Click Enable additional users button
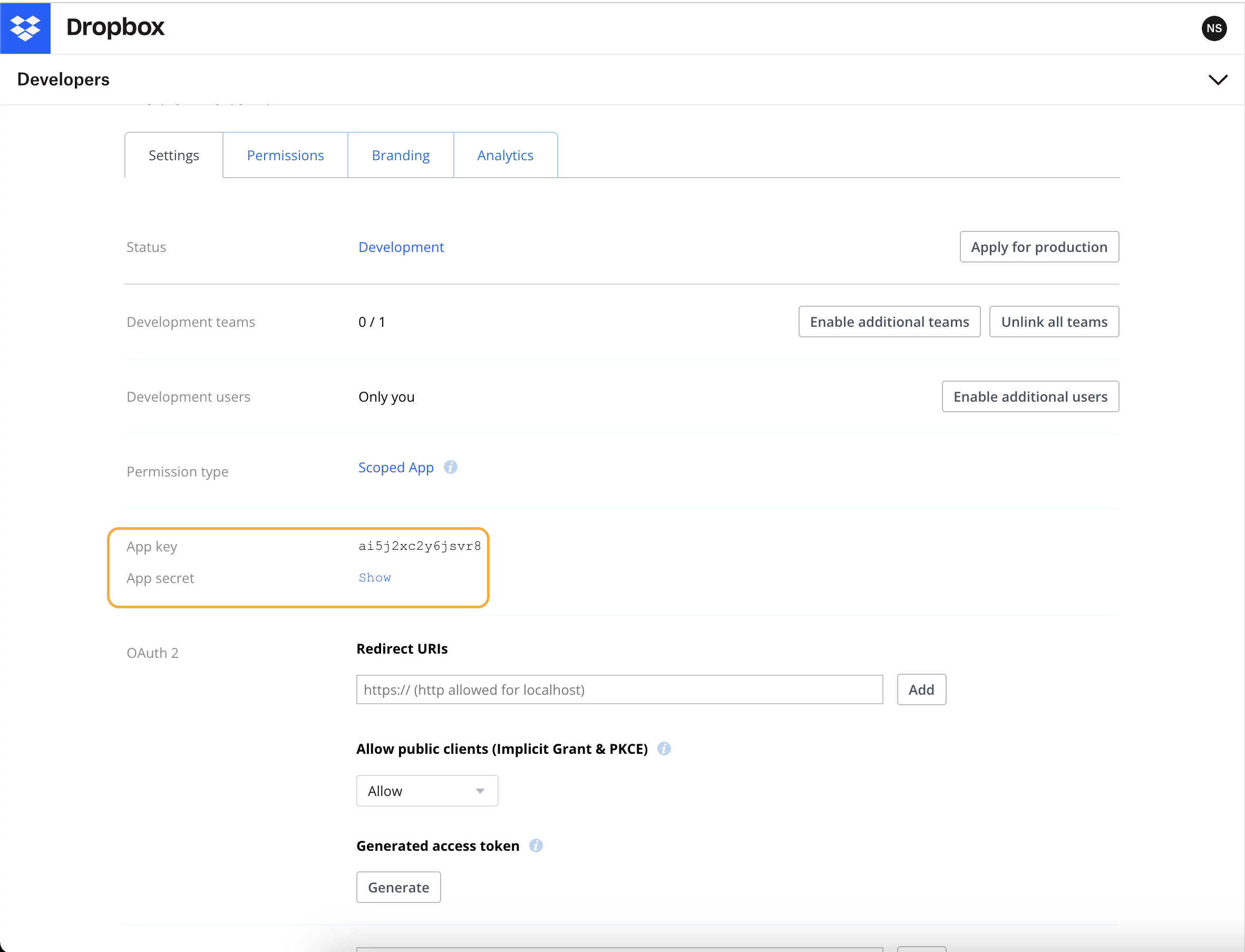Screen dimensions: 1245x952 (1029, 396)
